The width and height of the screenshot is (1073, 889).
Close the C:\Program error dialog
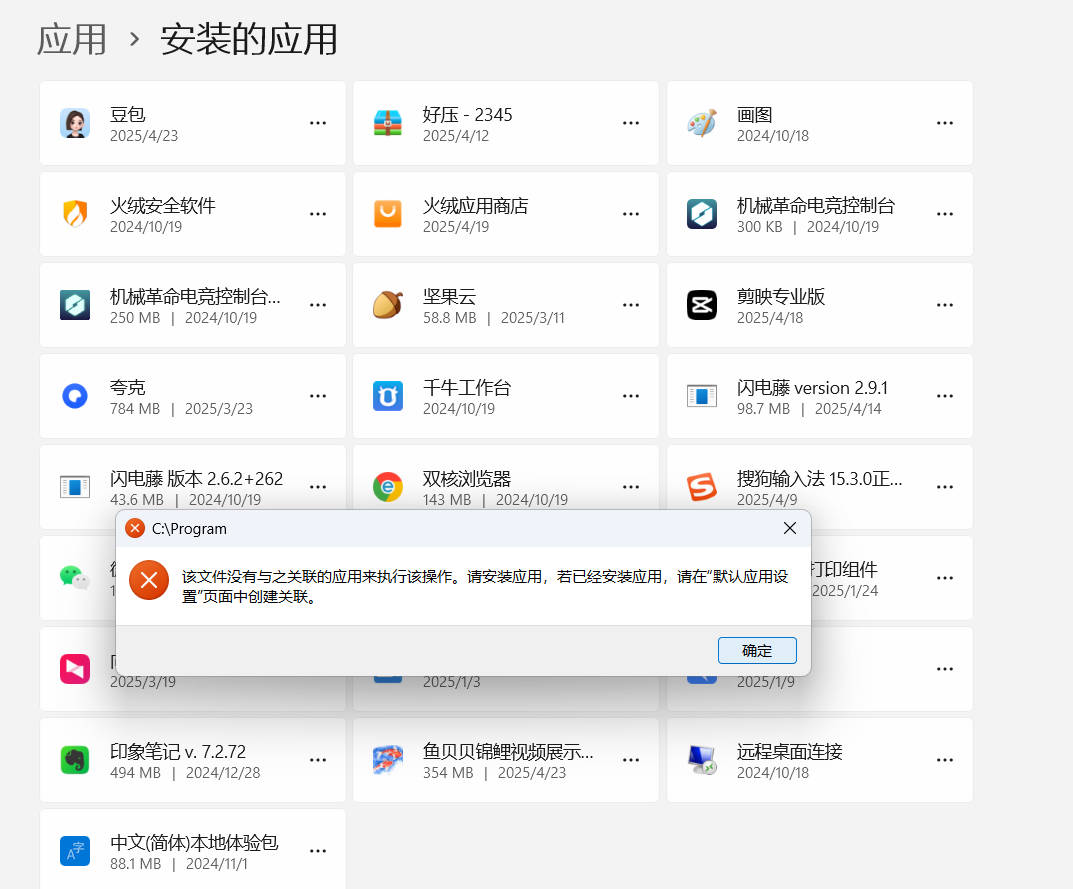[x=790, y=528]
